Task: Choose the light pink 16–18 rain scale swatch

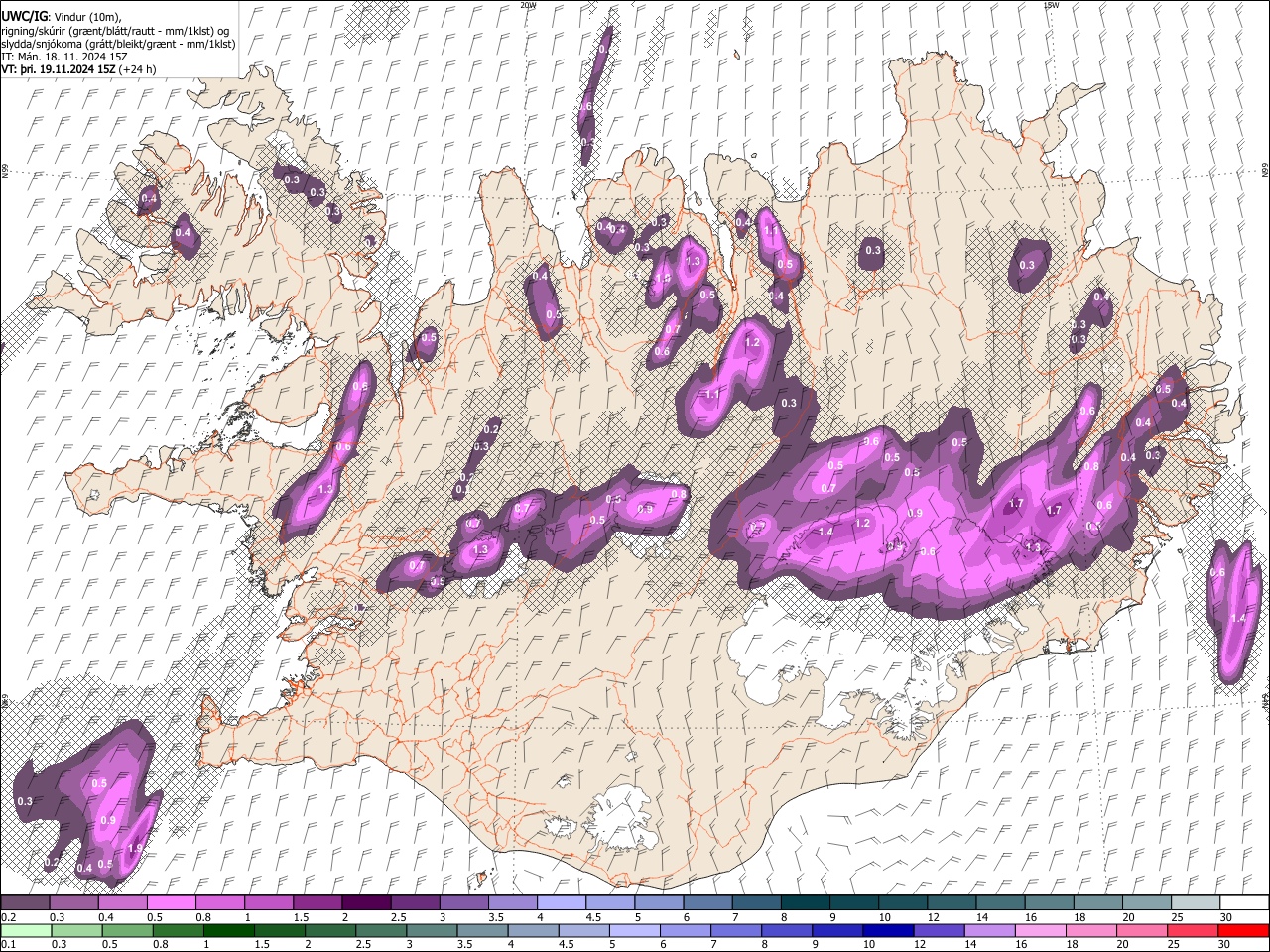Action: [1040, 930]
